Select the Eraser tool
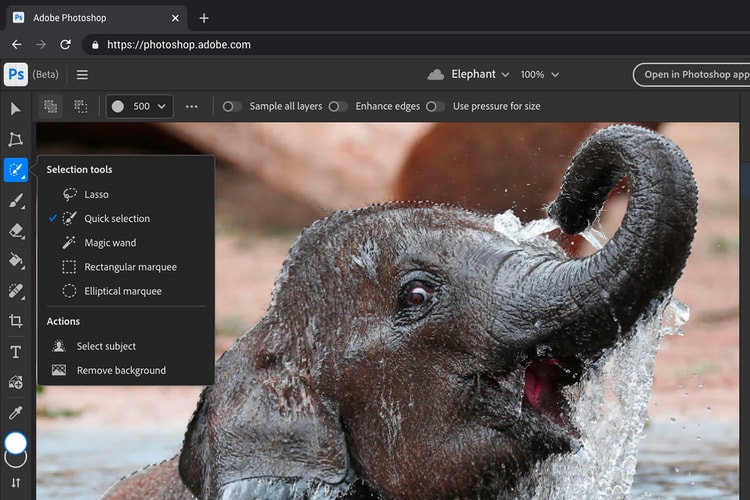This screenshot has width=750, height=500. 16,231
